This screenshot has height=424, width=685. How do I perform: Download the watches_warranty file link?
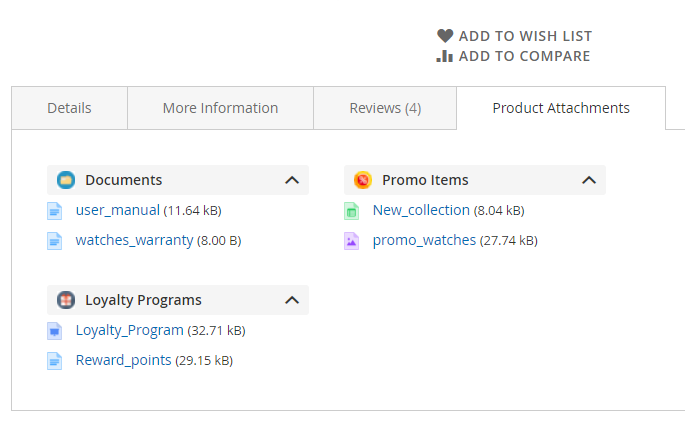pos(134,240)
